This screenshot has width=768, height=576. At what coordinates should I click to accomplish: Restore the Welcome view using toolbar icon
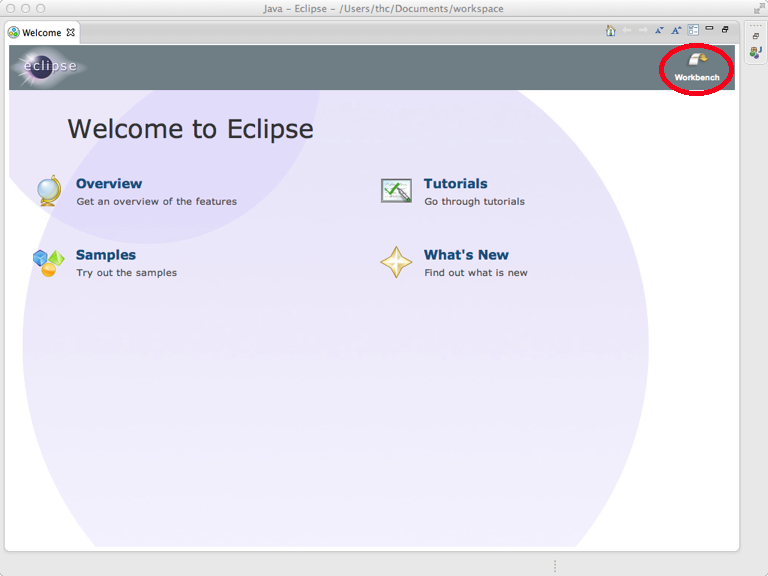point(725,29)
